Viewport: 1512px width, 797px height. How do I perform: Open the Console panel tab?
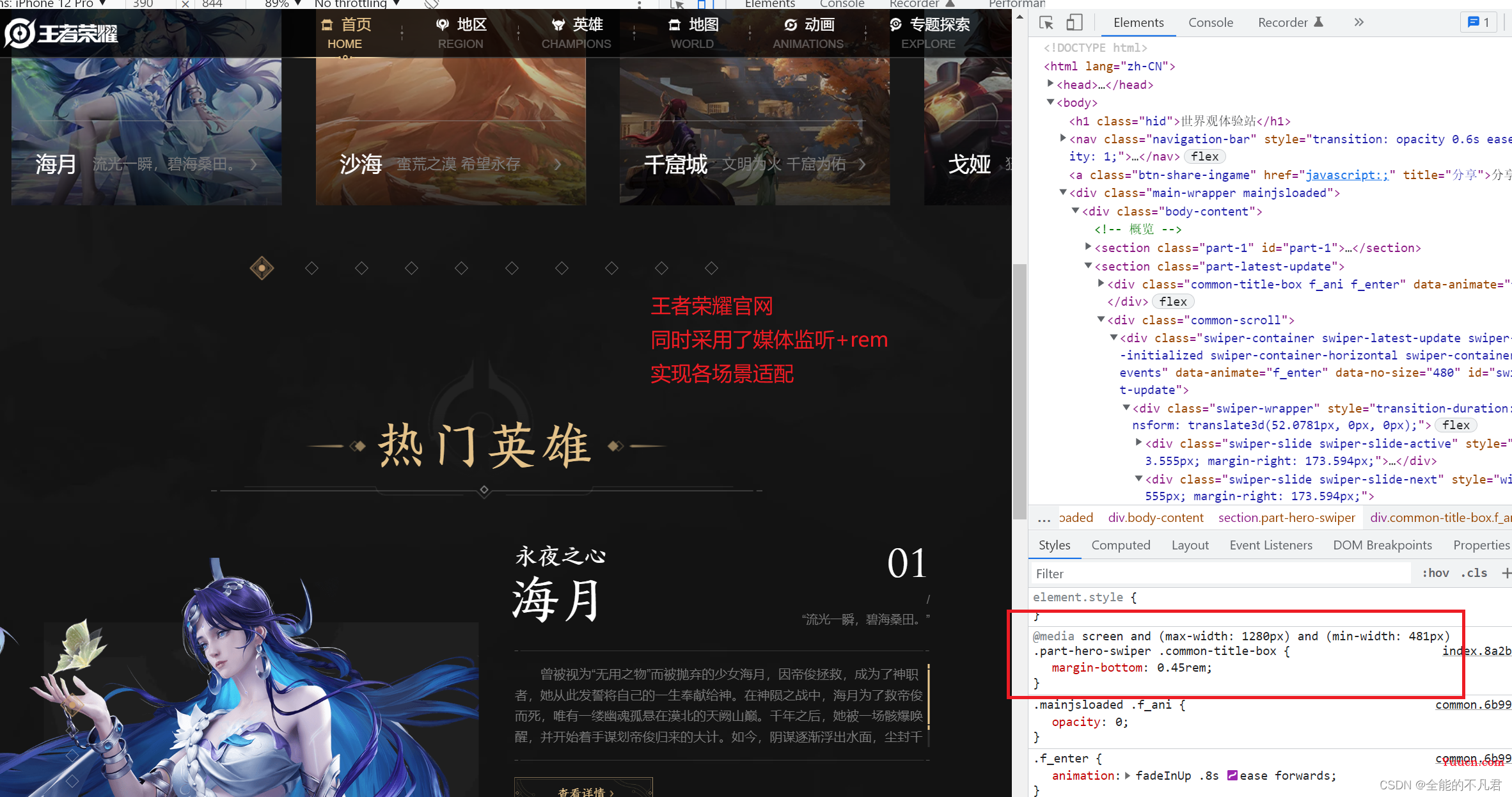[x=1207, y=22]
